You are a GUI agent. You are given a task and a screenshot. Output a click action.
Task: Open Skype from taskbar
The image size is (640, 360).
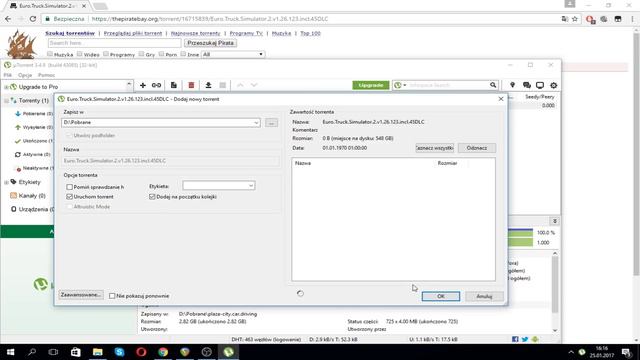click(x=119, y=352)
